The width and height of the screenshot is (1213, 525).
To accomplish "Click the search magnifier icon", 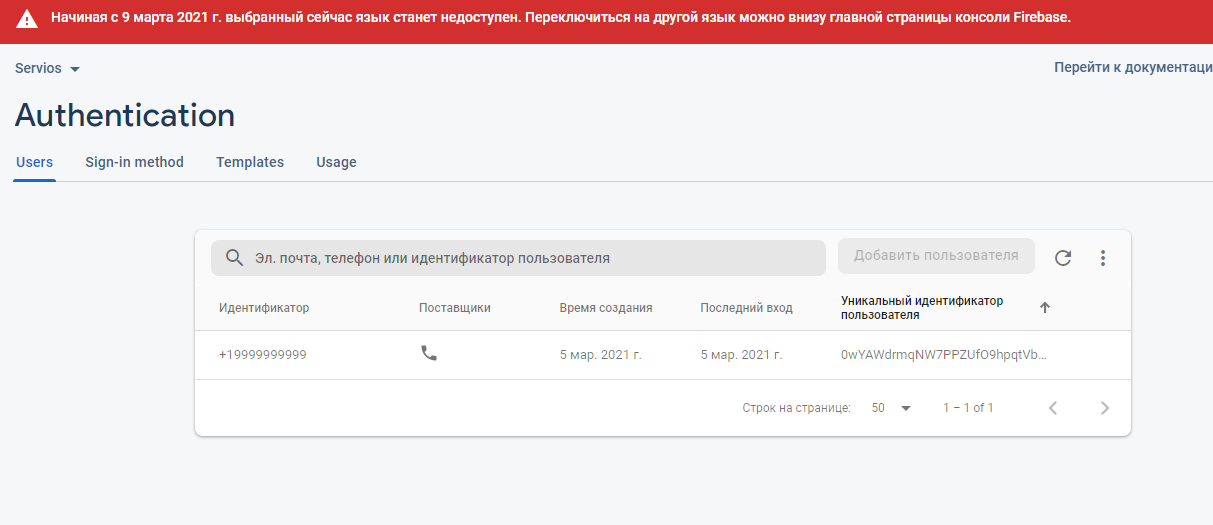I will [235, 258].
